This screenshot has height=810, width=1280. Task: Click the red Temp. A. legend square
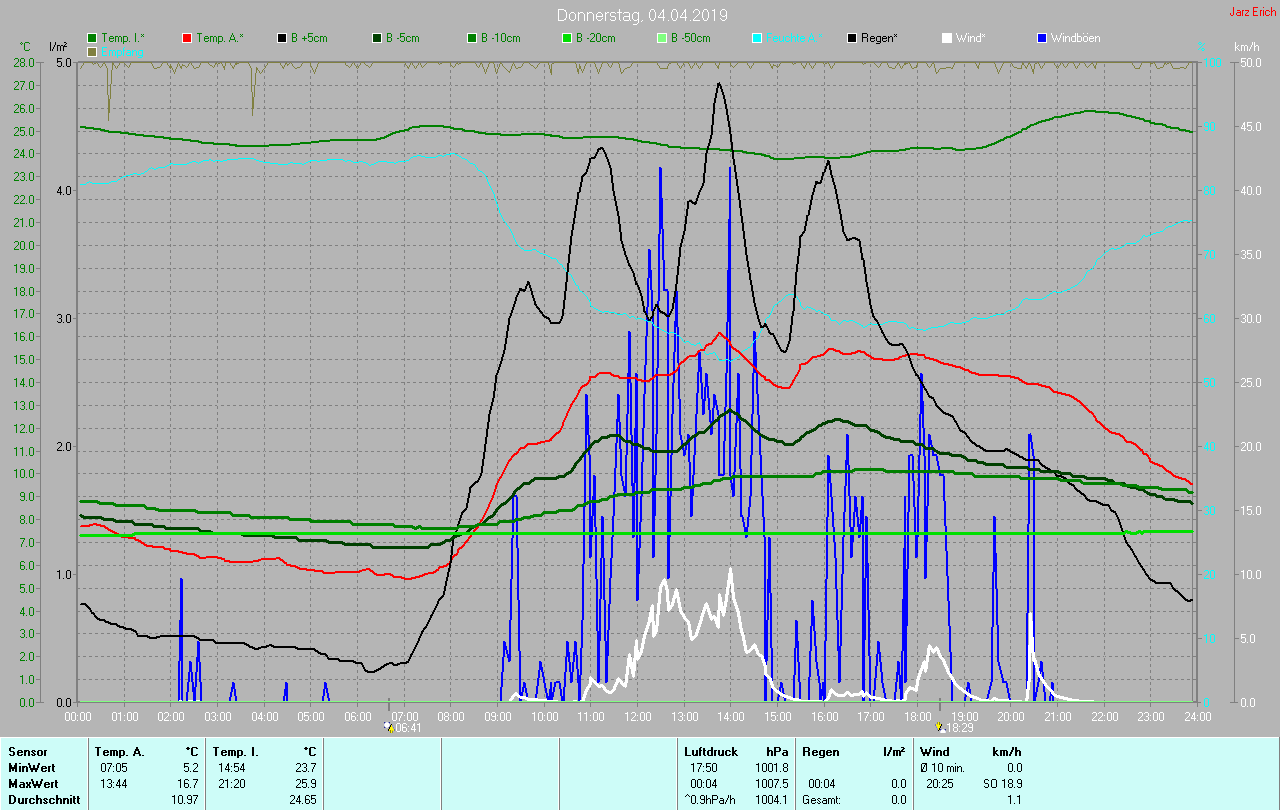pos(187,38)
